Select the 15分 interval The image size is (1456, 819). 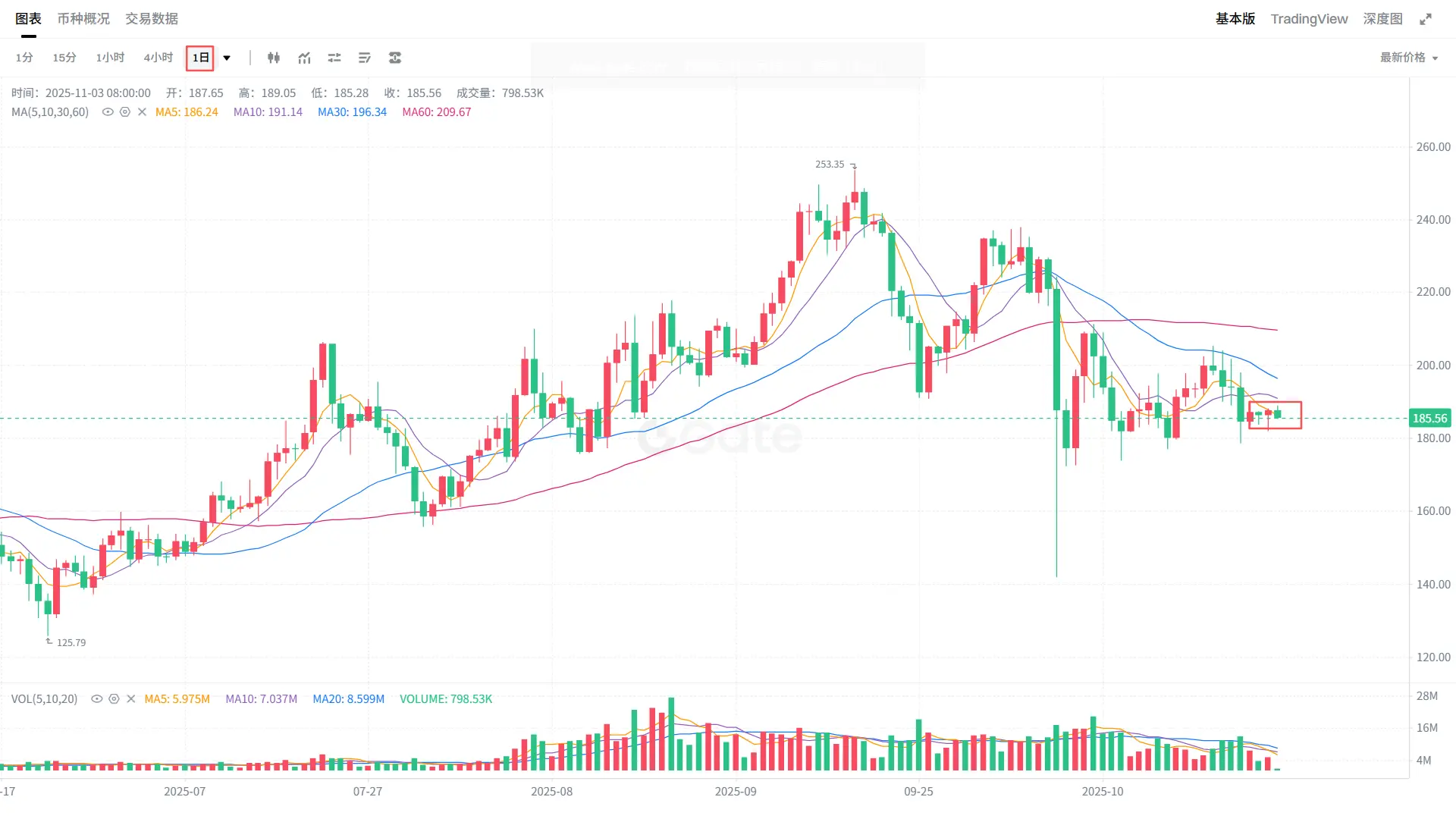click(64, 58)
